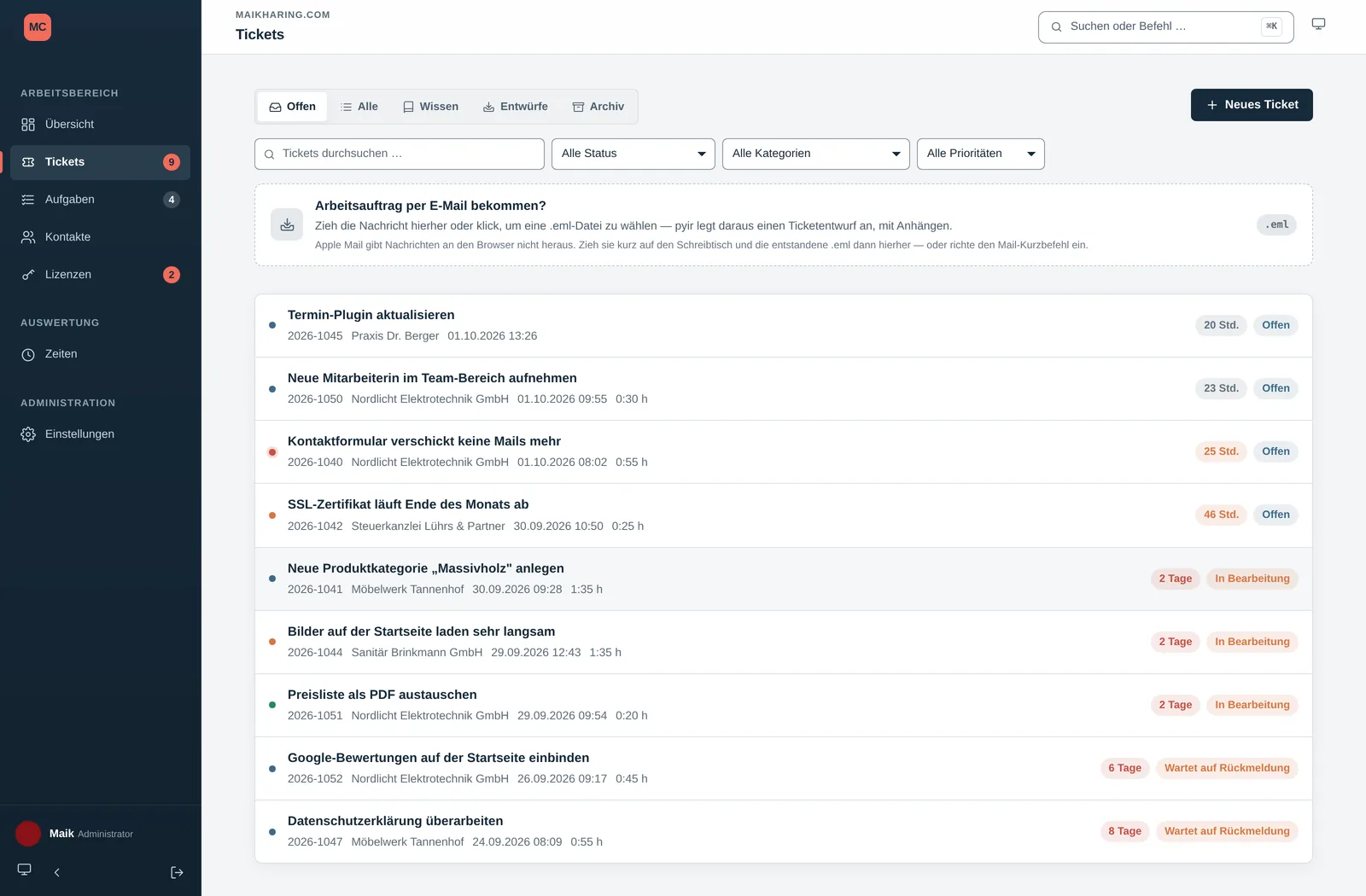This screenshot has height=896, width=1366.
Task: Open Einstellungen gear entry
Action: 100,434
